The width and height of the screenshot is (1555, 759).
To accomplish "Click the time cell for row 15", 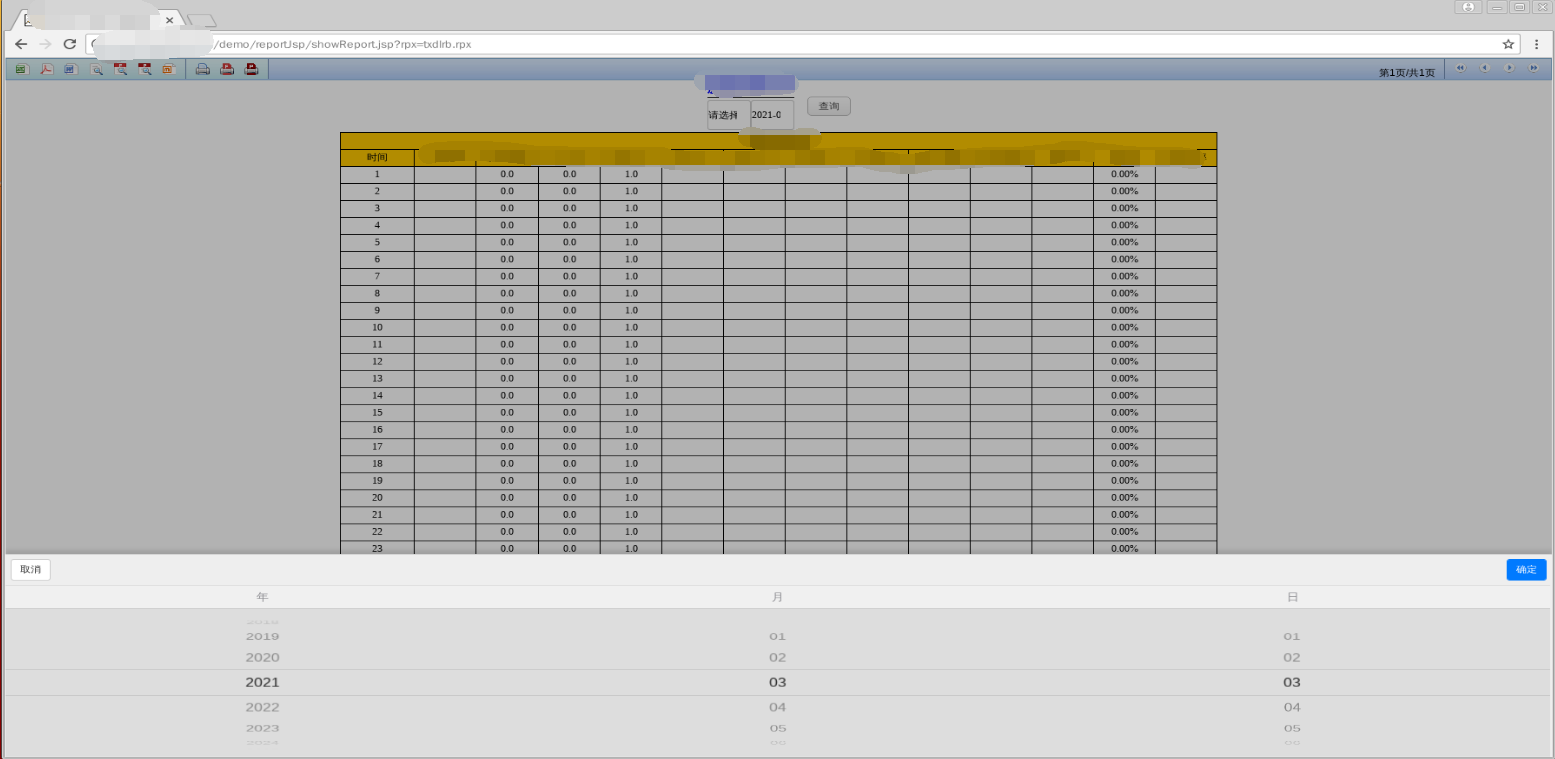I will pyautogui.click(x=377, y=413).
